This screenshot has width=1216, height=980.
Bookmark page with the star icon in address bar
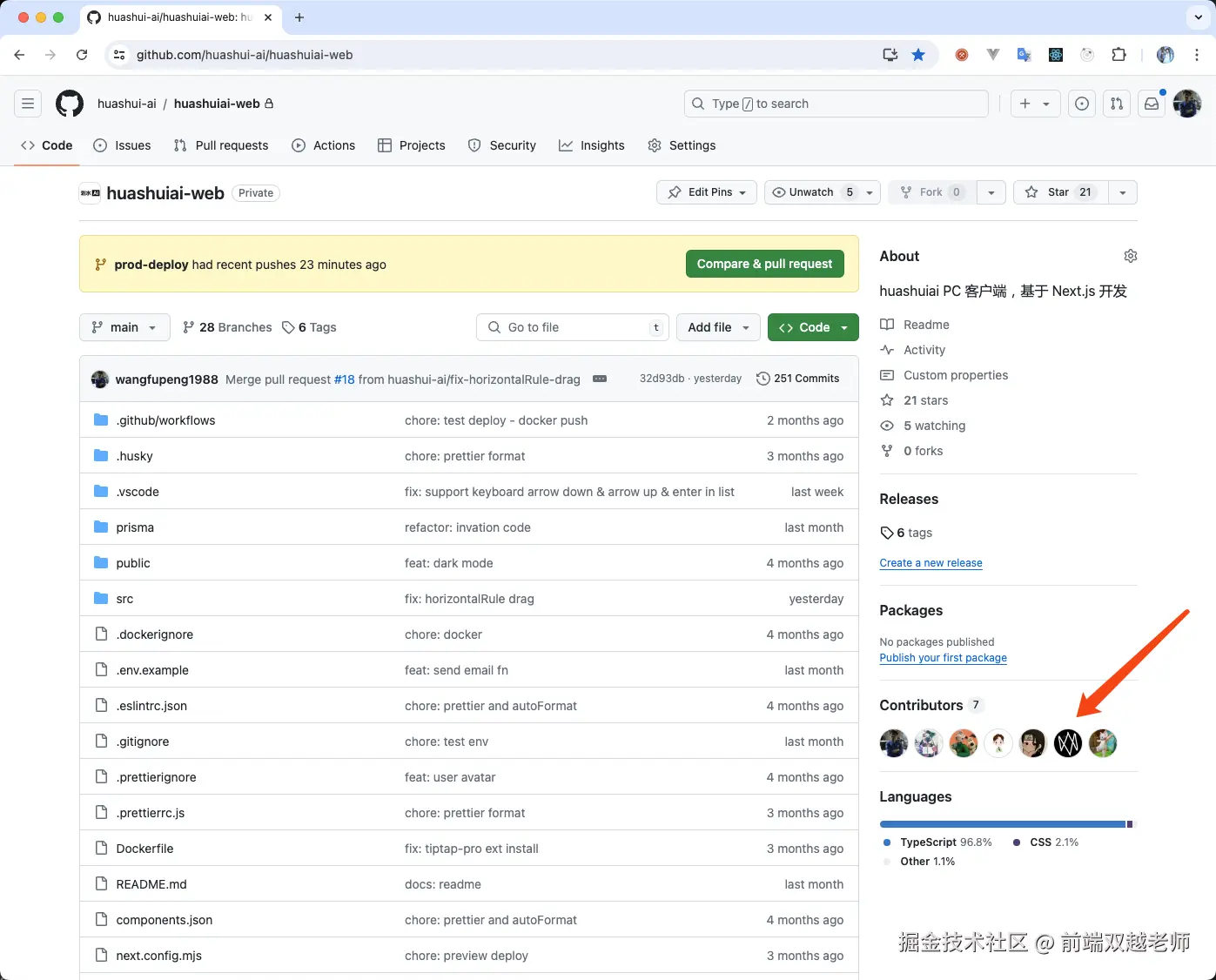[x=918, y=55]
